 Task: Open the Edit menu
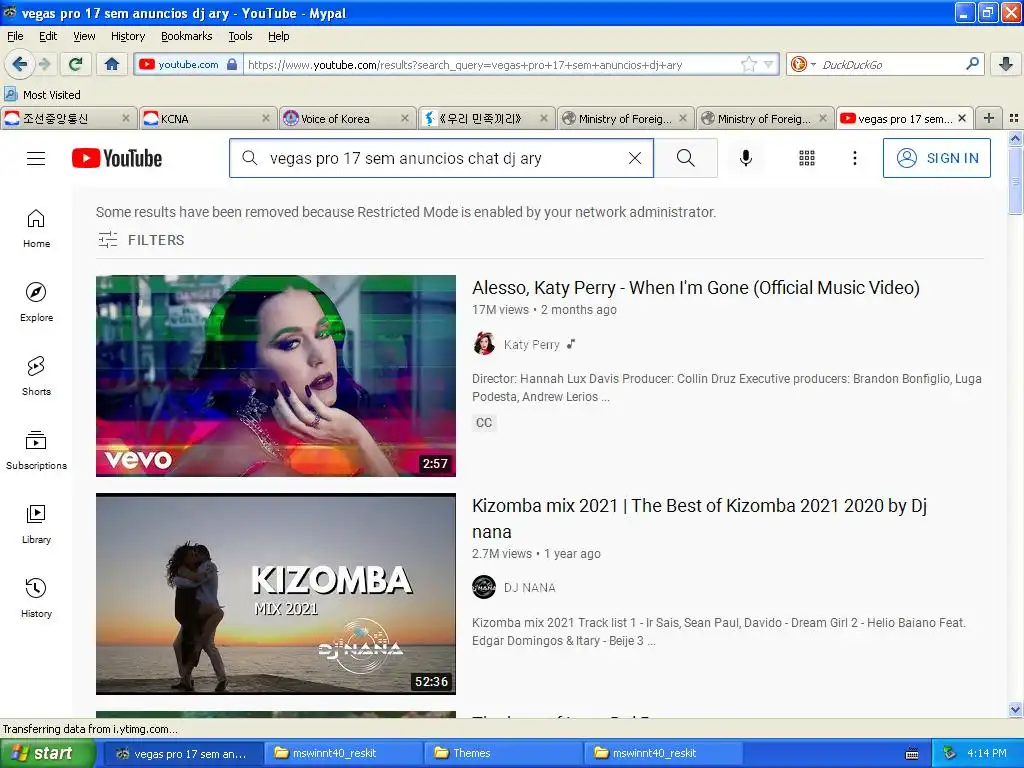coord(48,36)
